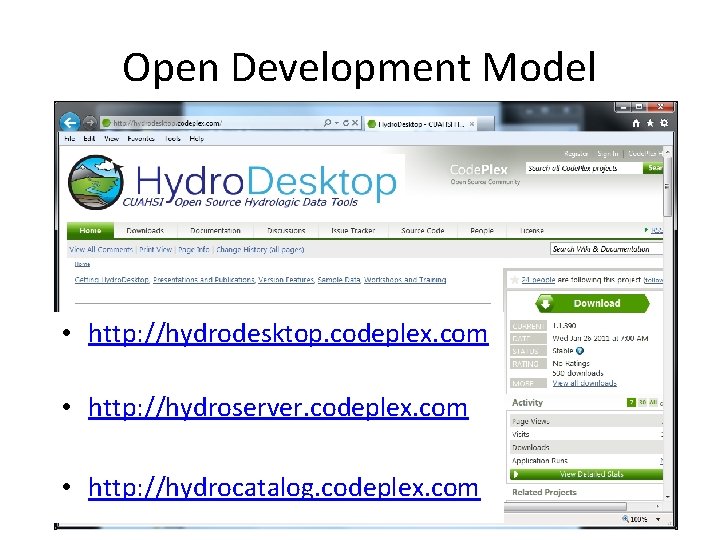
Task: Close the HydroDesktop browser tab
Action: [472, 124]
